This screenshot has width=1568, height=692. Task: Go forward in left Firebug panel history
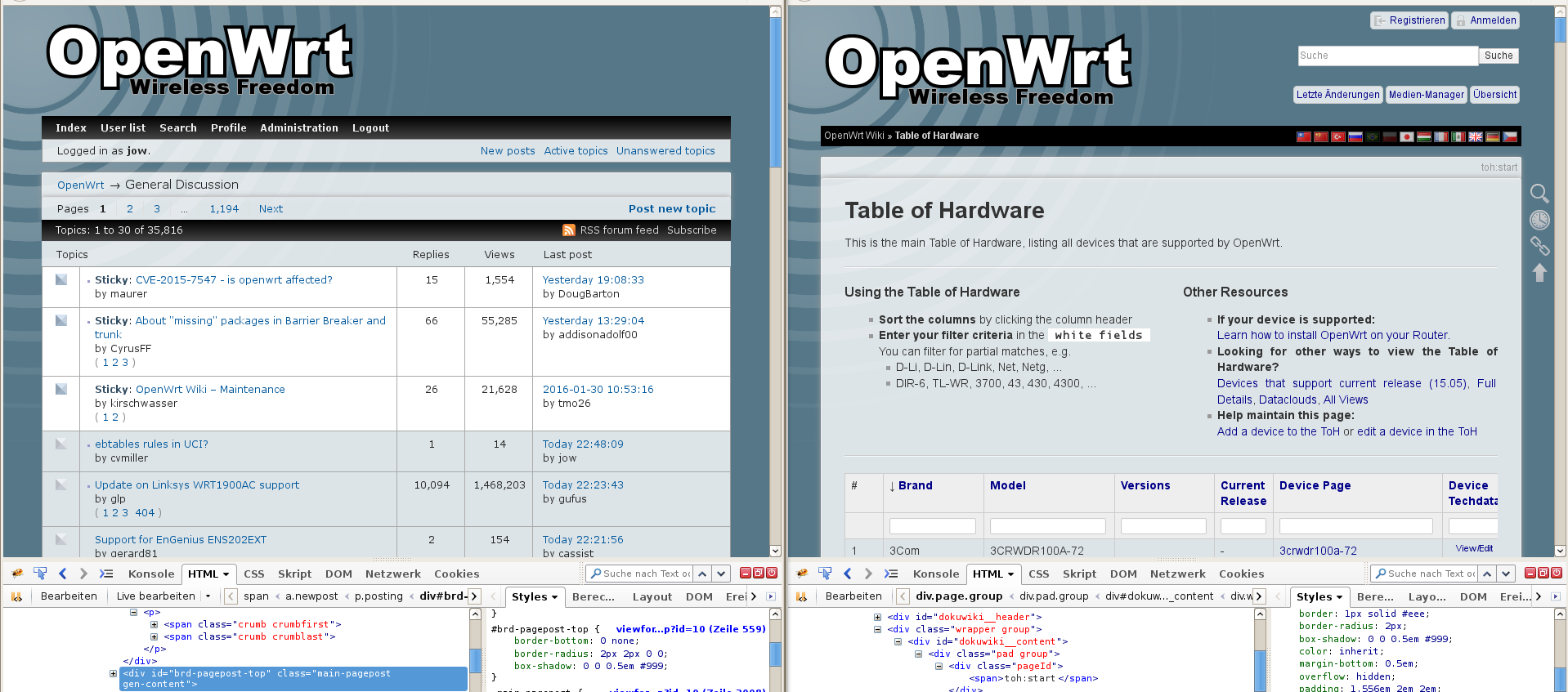(83, 574)
